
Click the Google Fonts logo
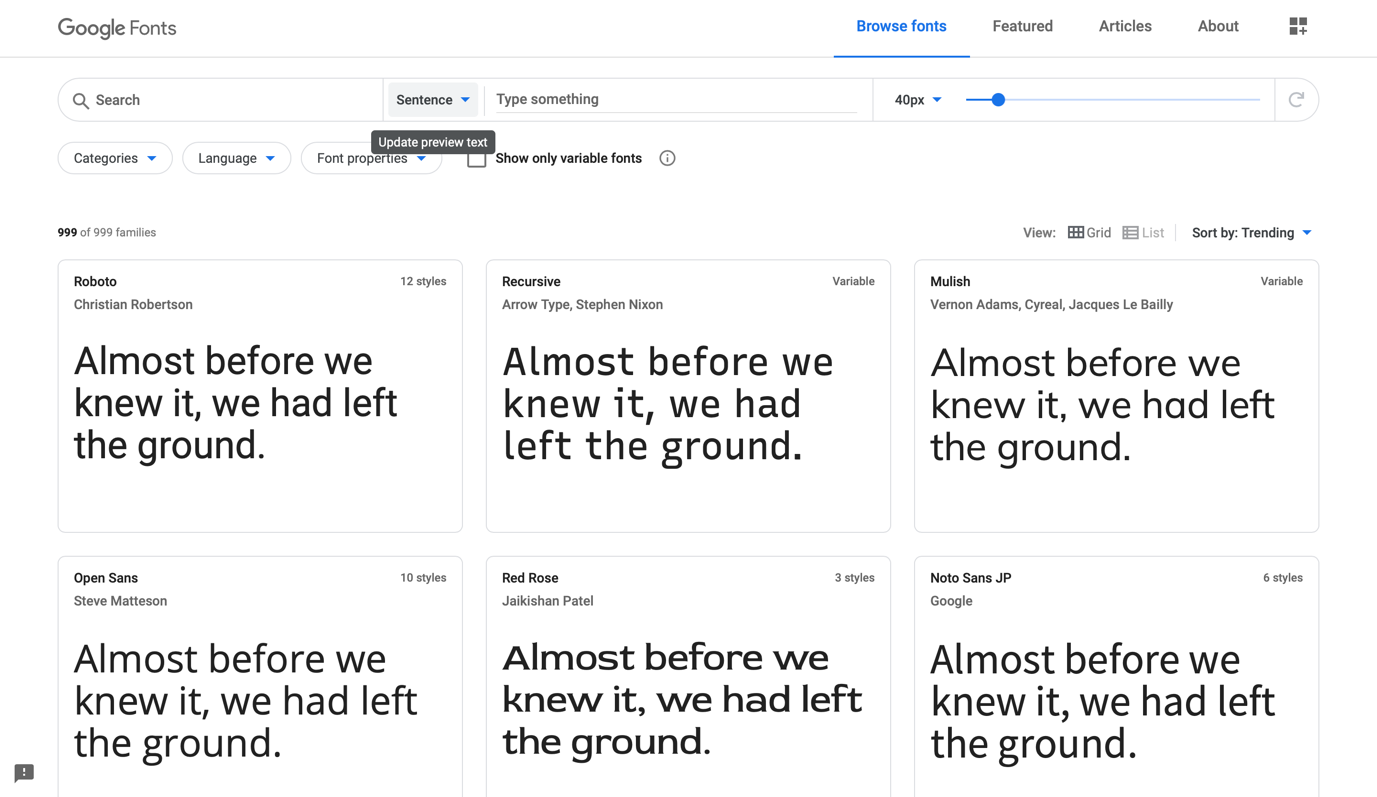pyautogui.click(x=117, y=28)
